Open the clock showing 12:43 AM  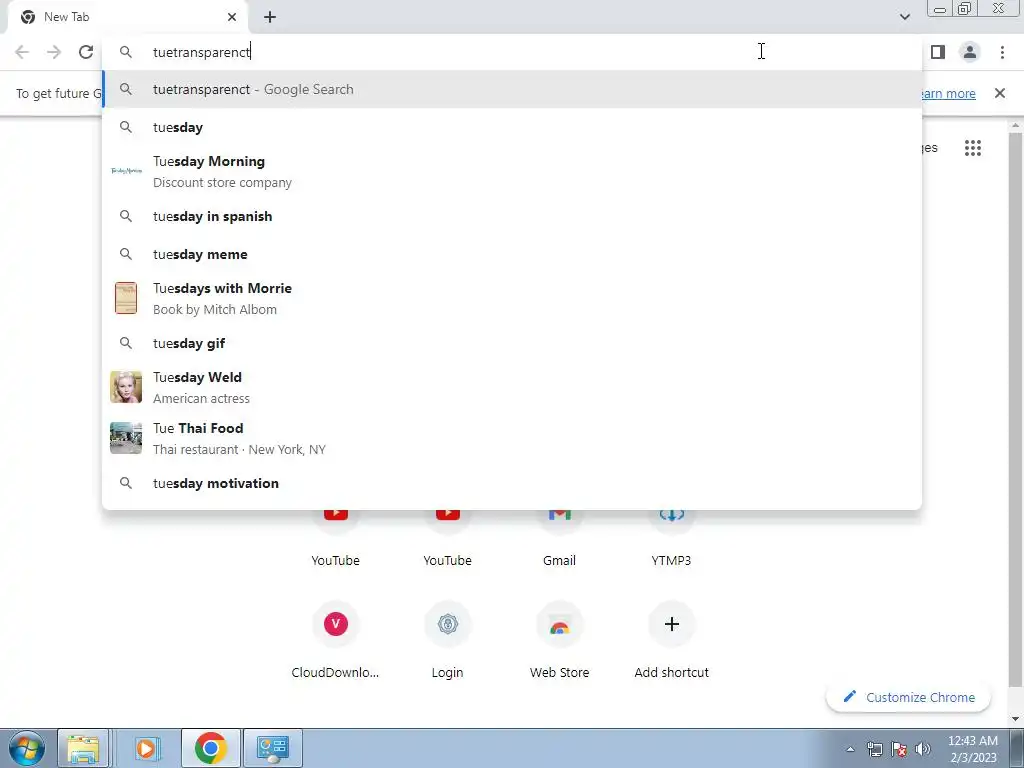click(973, 748)
